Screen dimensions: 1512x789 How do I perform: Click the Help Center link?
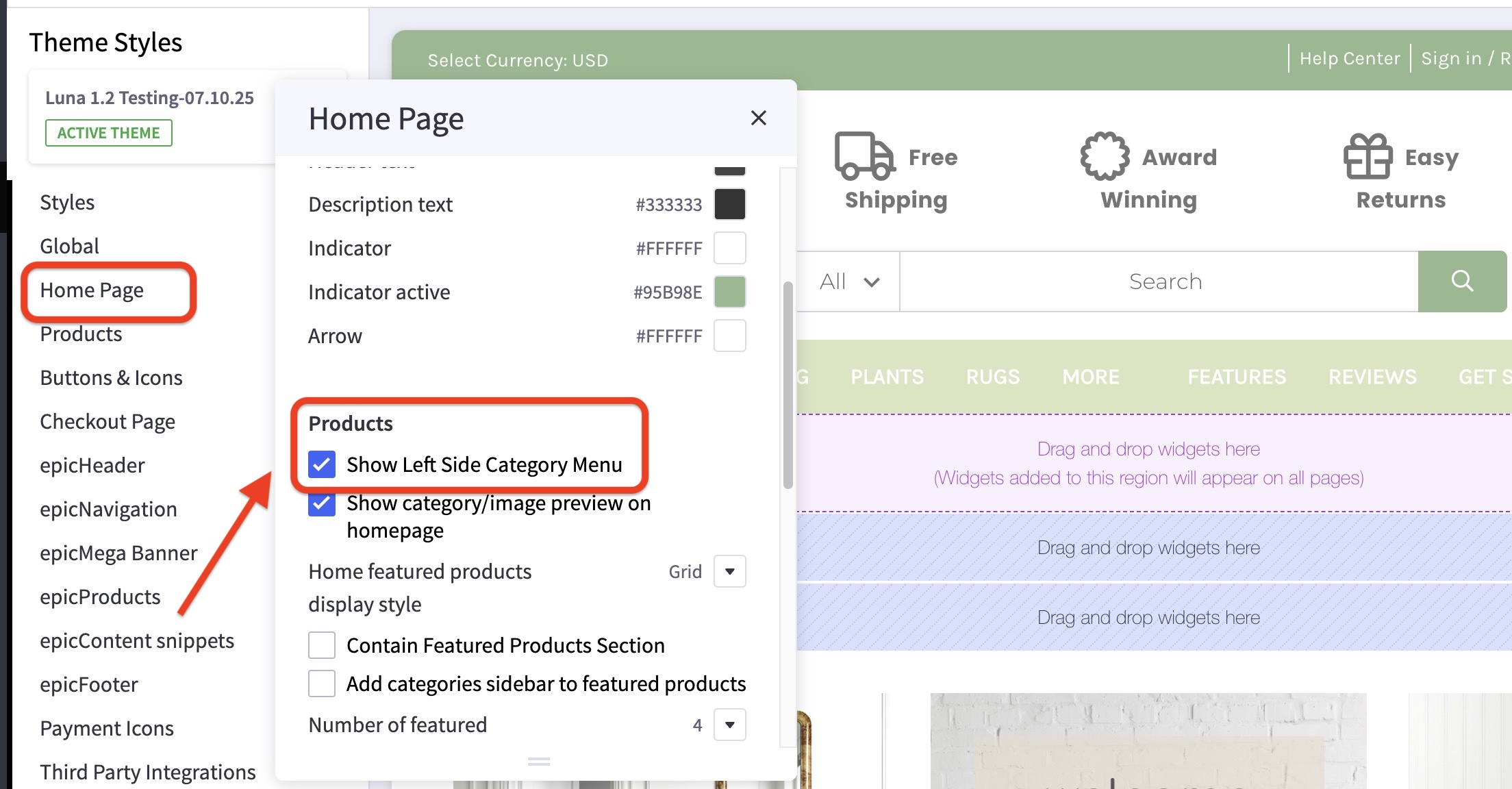(x=1348, y=58)
